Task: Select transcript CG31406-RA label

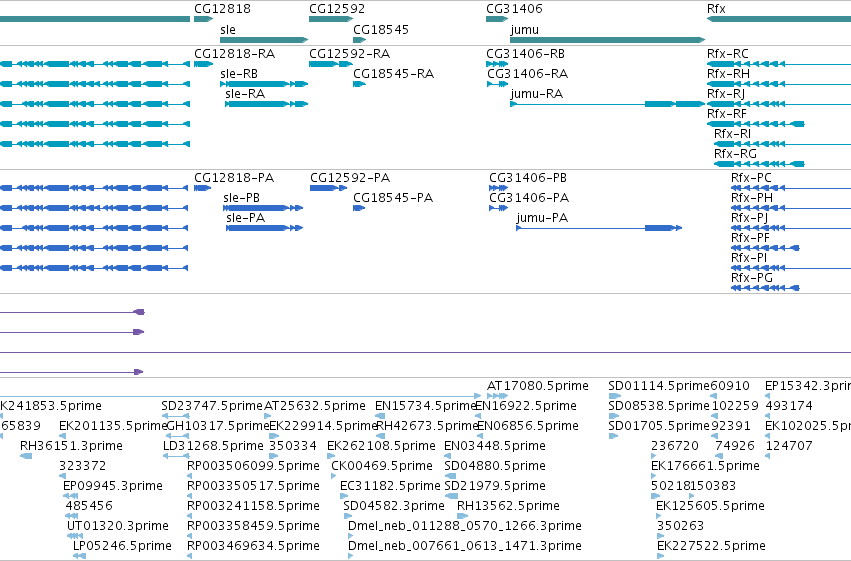Action: (x=527, y=74)
